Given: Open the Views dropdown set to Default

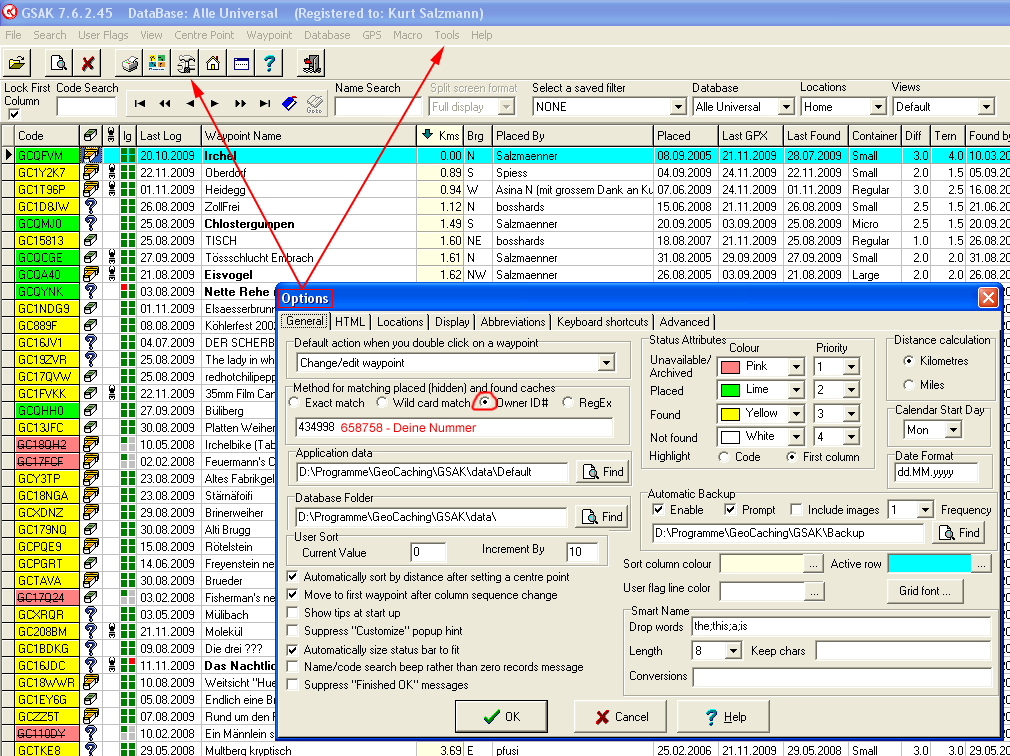Looking at the screenshot, I should click(986, 107).
